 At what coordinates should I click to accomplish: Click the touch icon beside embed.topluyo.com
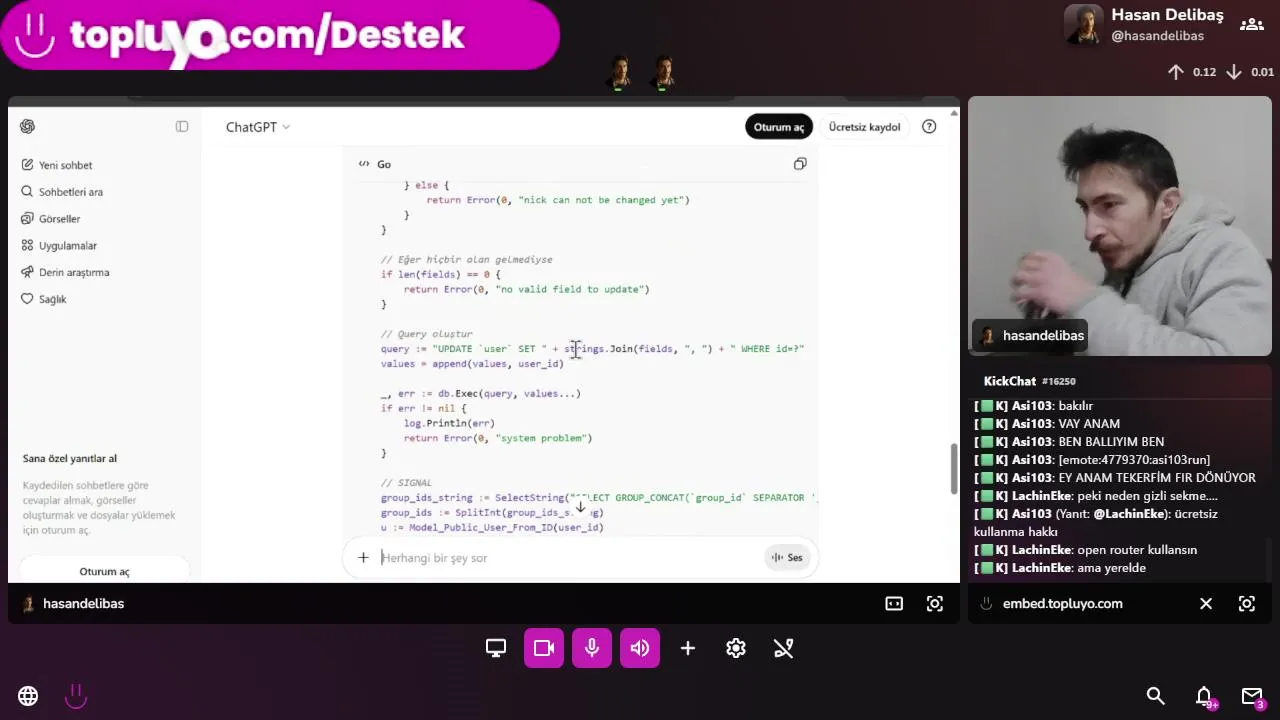[x=986, y=604]
